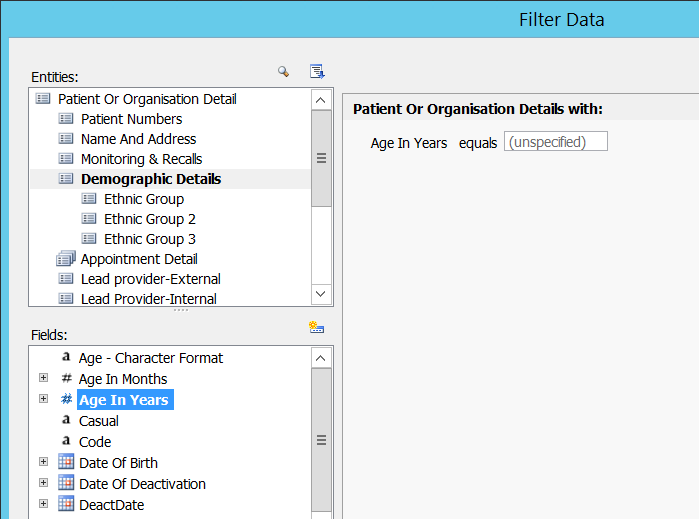699x519 pixels.
Task: Click the Age In Years filter condition label
Action: [x=409, y=143]
